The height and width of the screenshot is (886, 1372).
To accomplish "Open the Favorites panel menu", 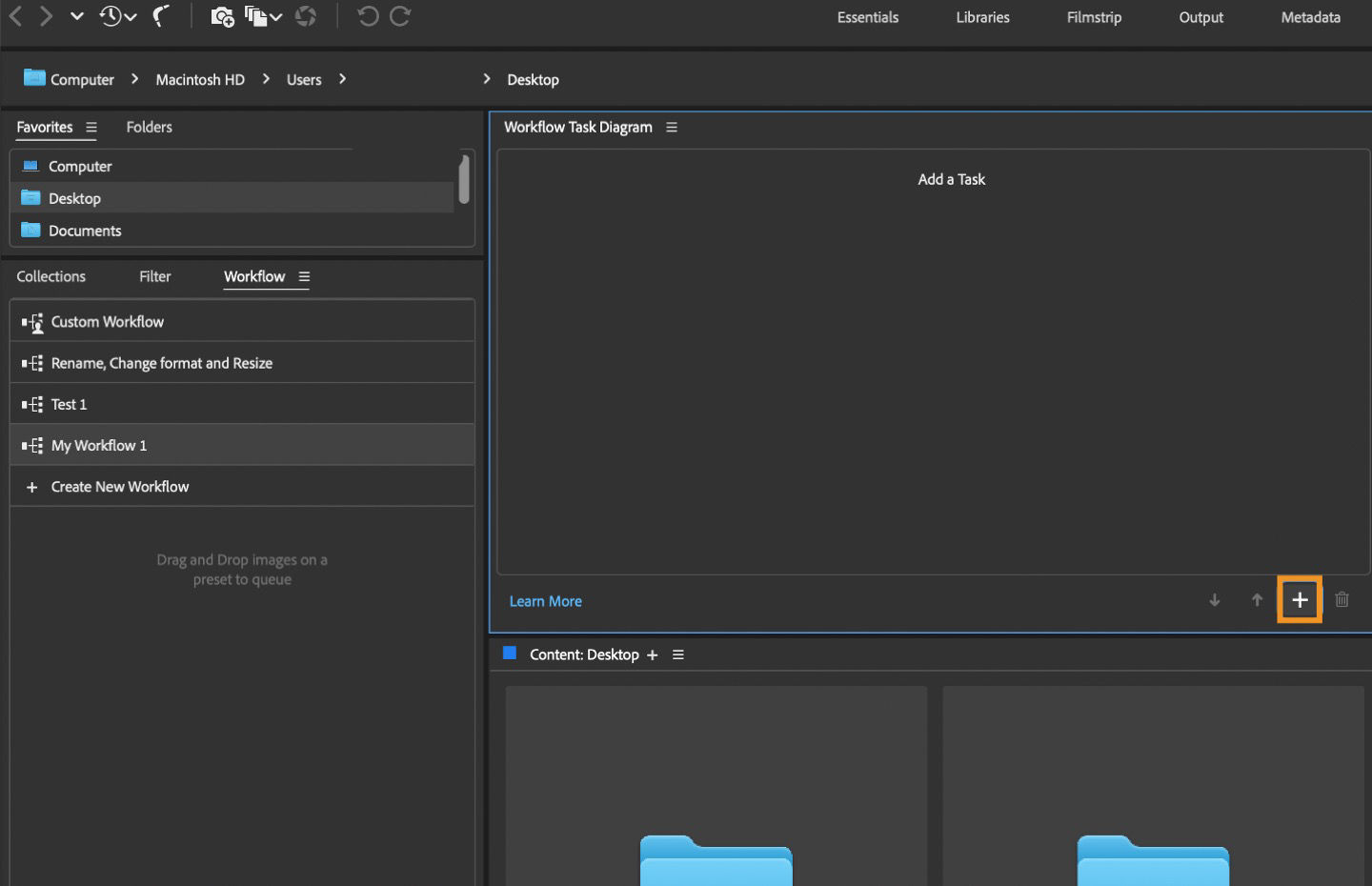I will 91,127.
